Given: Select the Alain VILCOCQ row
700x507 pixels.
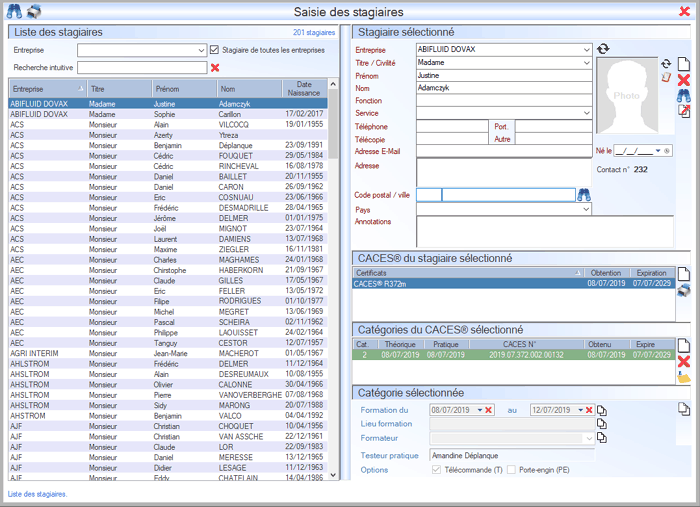Looking at the screenshot, I should 168,125.
